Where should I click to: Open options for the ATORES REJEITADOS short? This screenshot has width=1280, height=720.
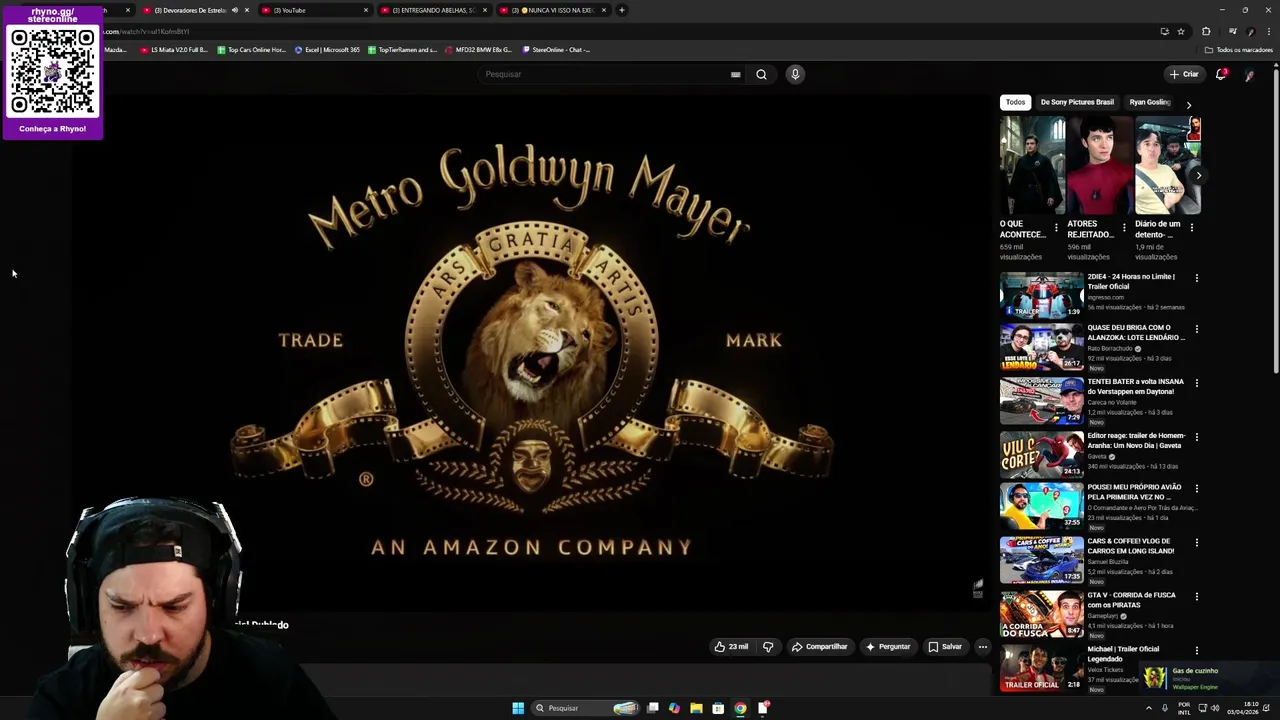[1124, 227]
